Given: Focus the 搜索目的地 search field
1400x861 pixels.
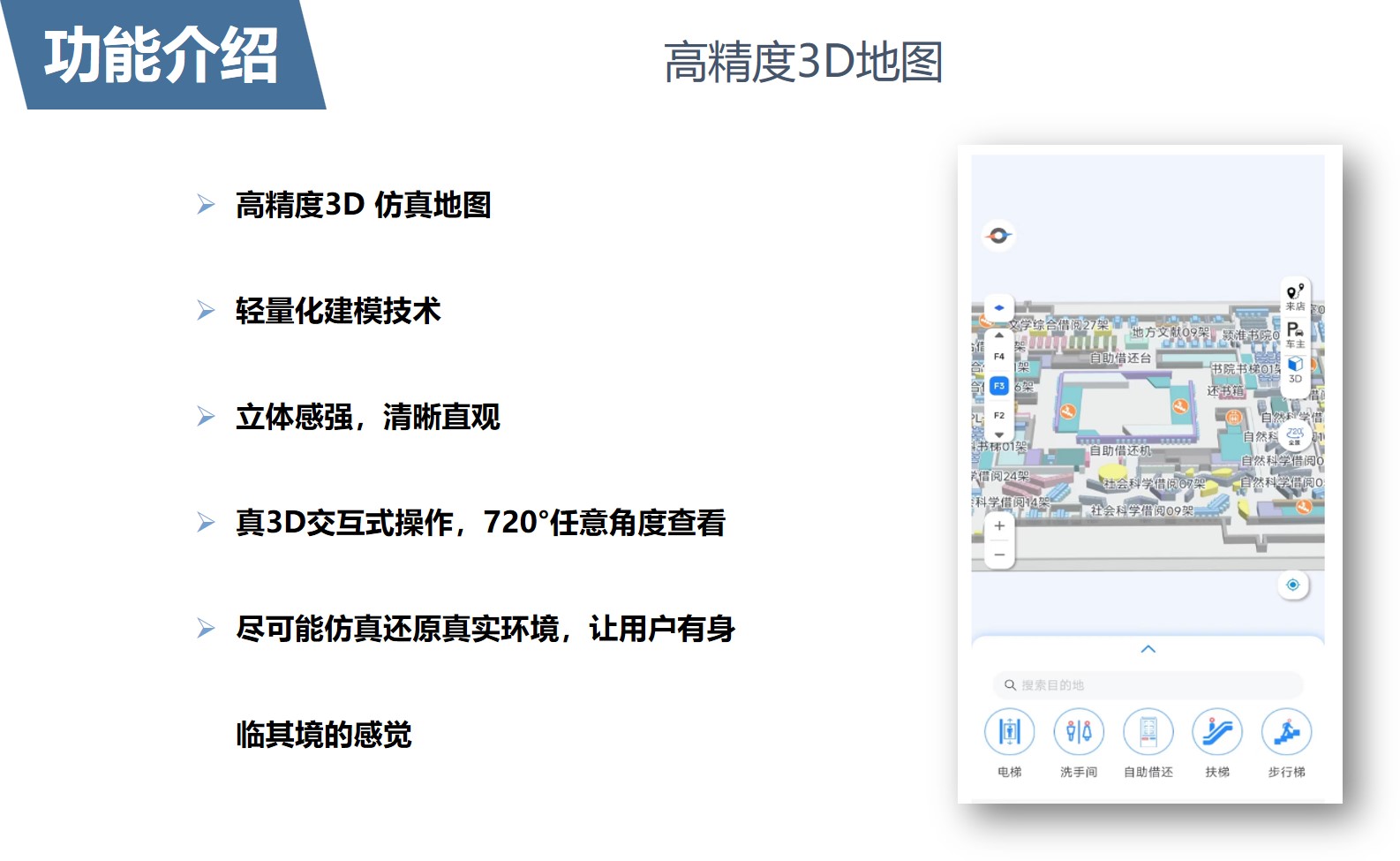Looking at the screenshot, I should (x=1148, y=685).
